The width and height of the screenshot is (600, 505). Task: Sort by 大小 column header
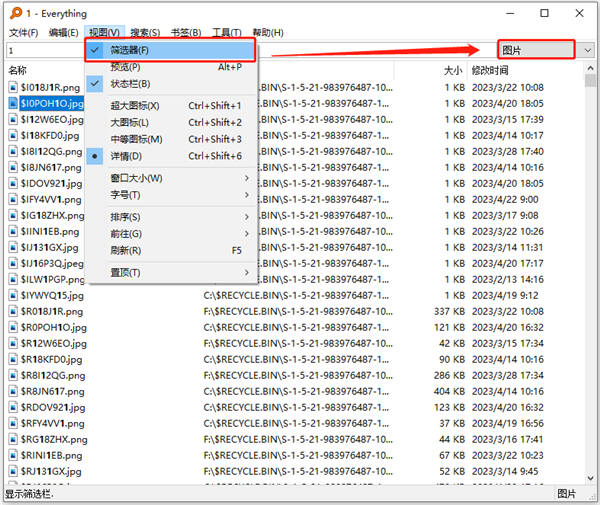tap(453, 71)
